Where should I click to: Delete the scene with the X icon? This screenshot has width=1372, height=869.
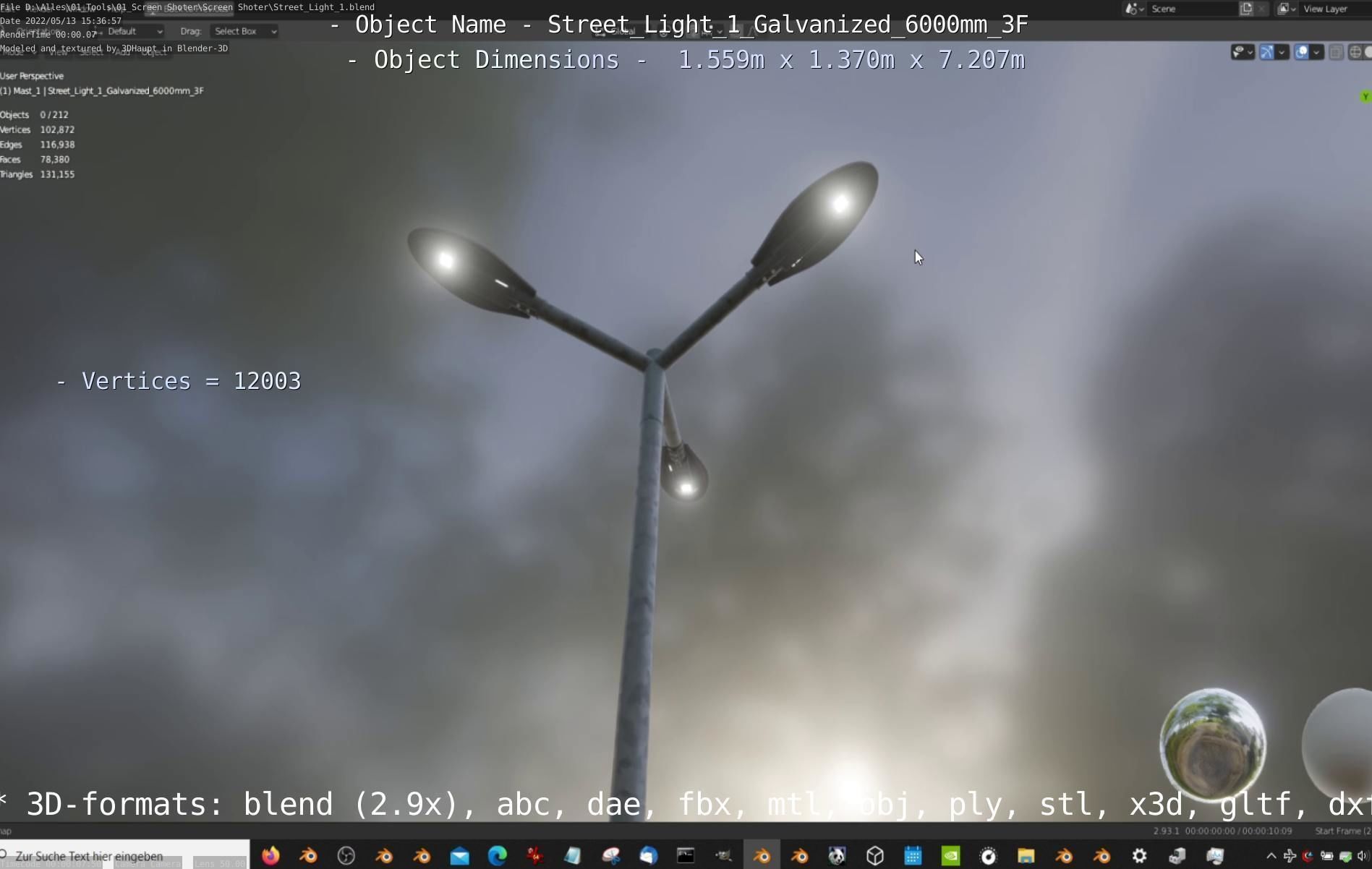tap(1261, 9)
